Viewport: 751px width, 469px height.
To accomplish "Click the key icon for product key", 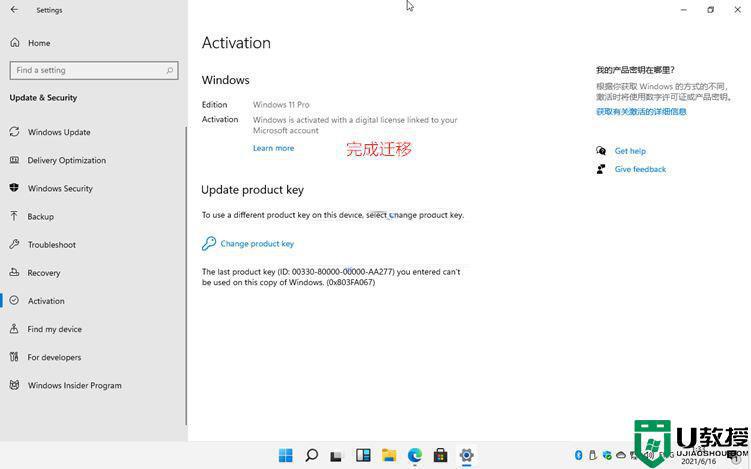I will click(209, 243).
